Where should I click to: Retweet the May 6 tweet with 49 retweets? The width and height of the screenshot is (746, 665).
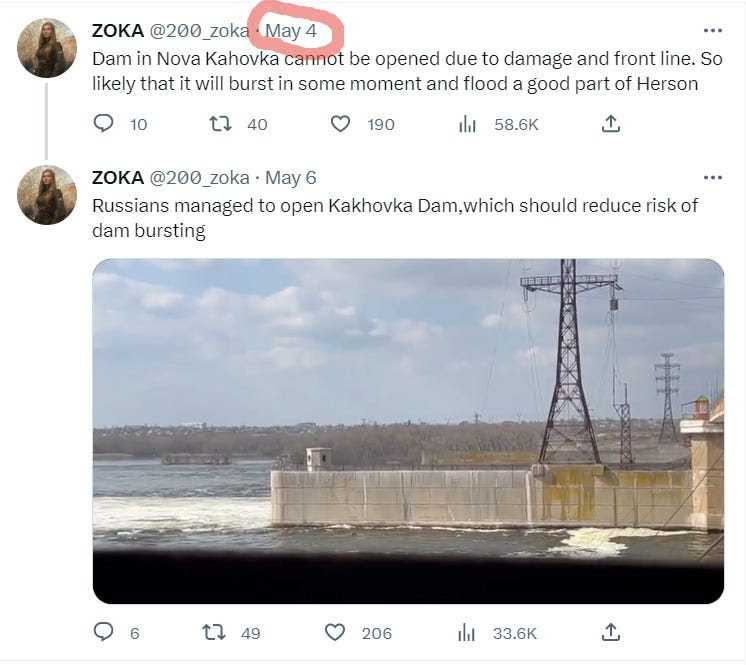[214, 633]
